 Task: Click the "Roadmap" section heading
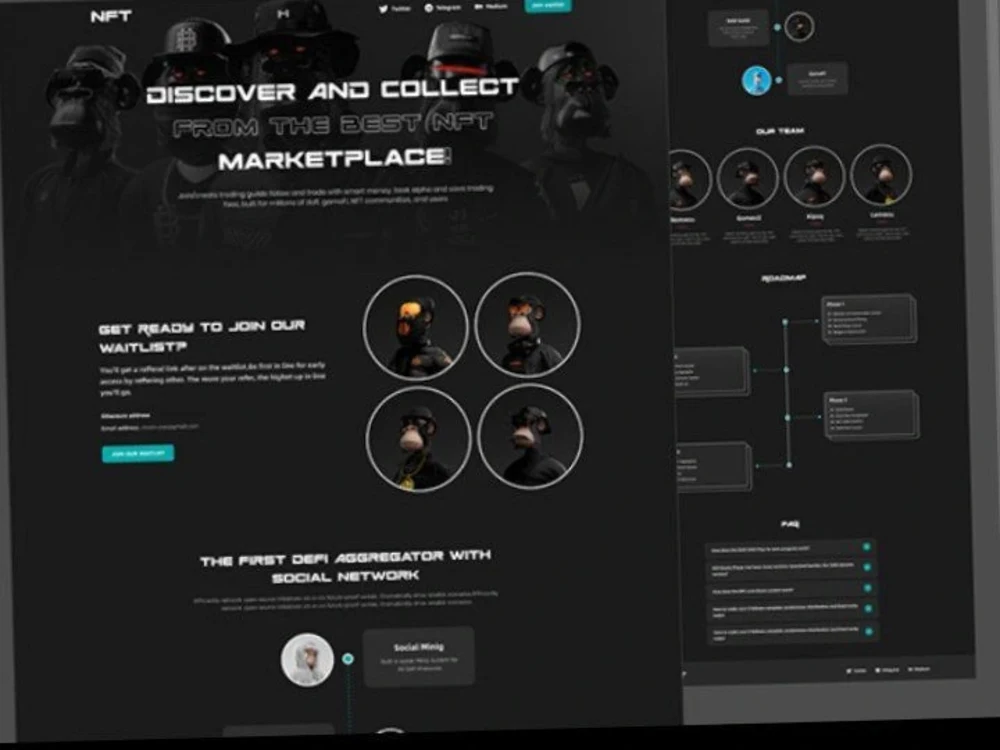pyautogui.click(x=784, y=279)
